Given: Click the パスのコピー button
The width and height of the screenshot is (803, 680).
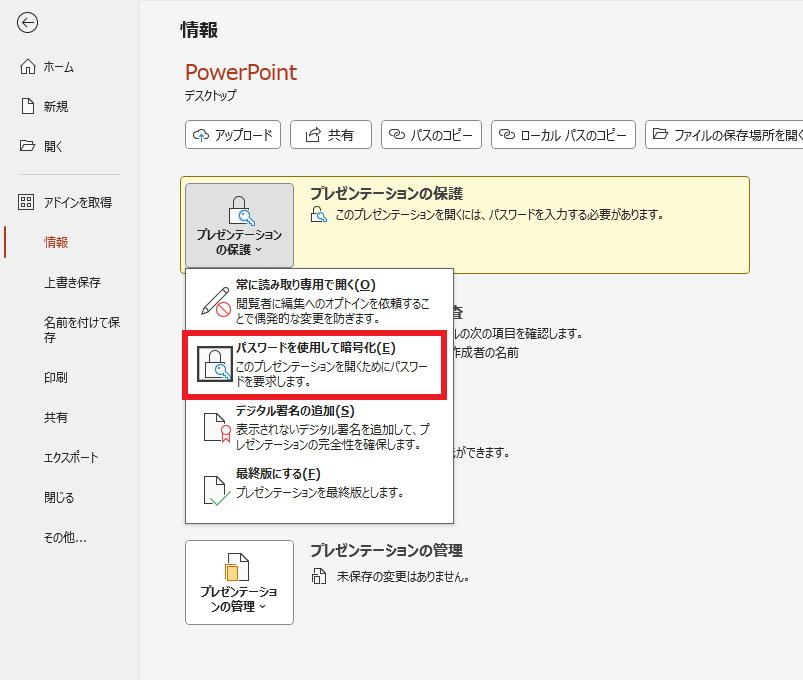Looking at the screenshot, I should [431, 135].
